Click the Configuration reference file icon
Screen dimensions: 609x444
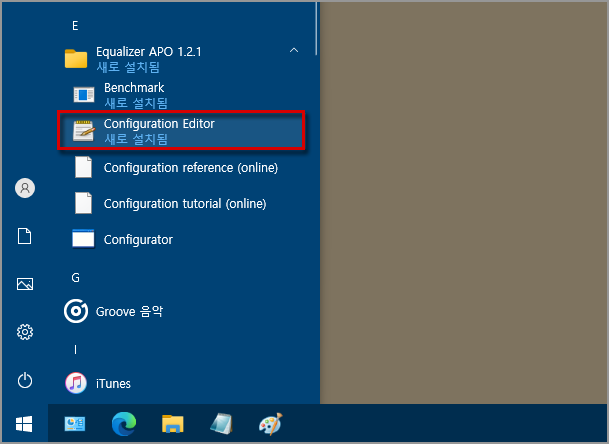tap(84, 167)
